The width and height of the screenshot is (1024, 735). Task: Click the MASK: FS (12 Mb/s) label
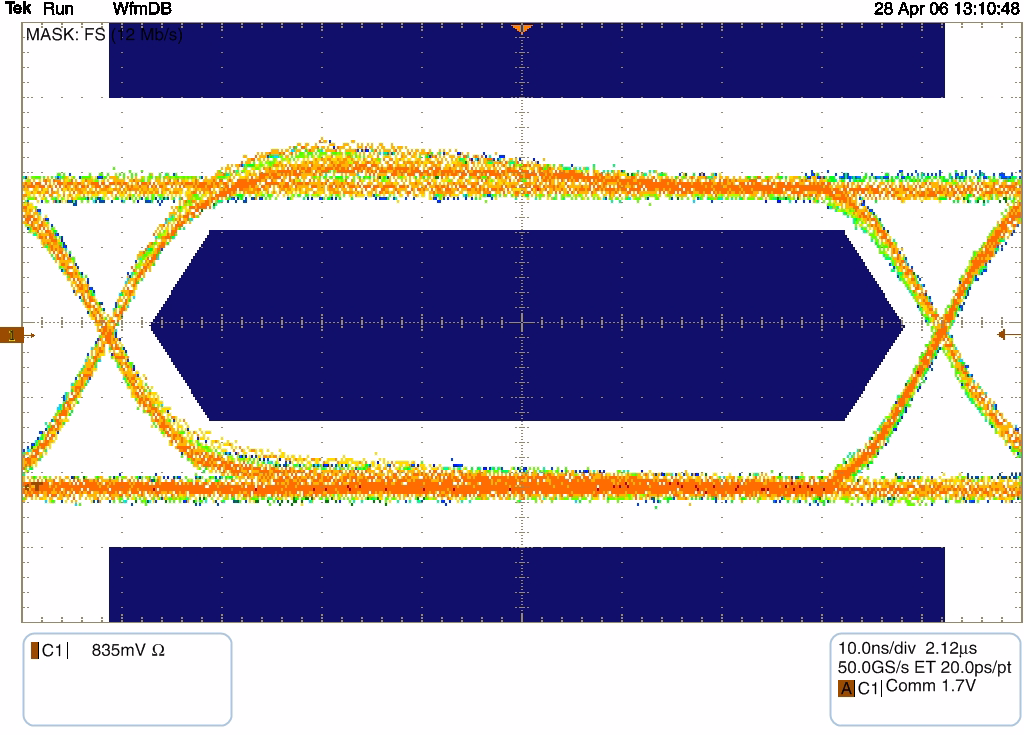(x=104, y=34)
